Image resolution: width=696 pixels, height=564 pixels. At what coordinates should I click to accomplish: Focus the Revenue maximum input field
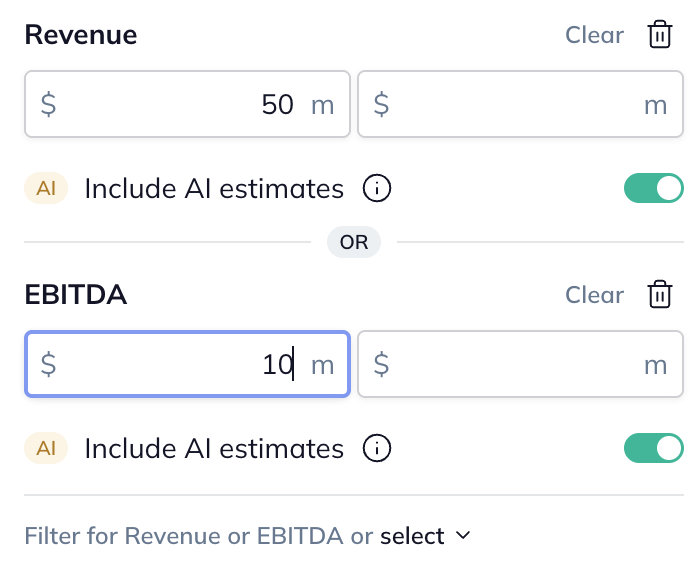point(520,104)
